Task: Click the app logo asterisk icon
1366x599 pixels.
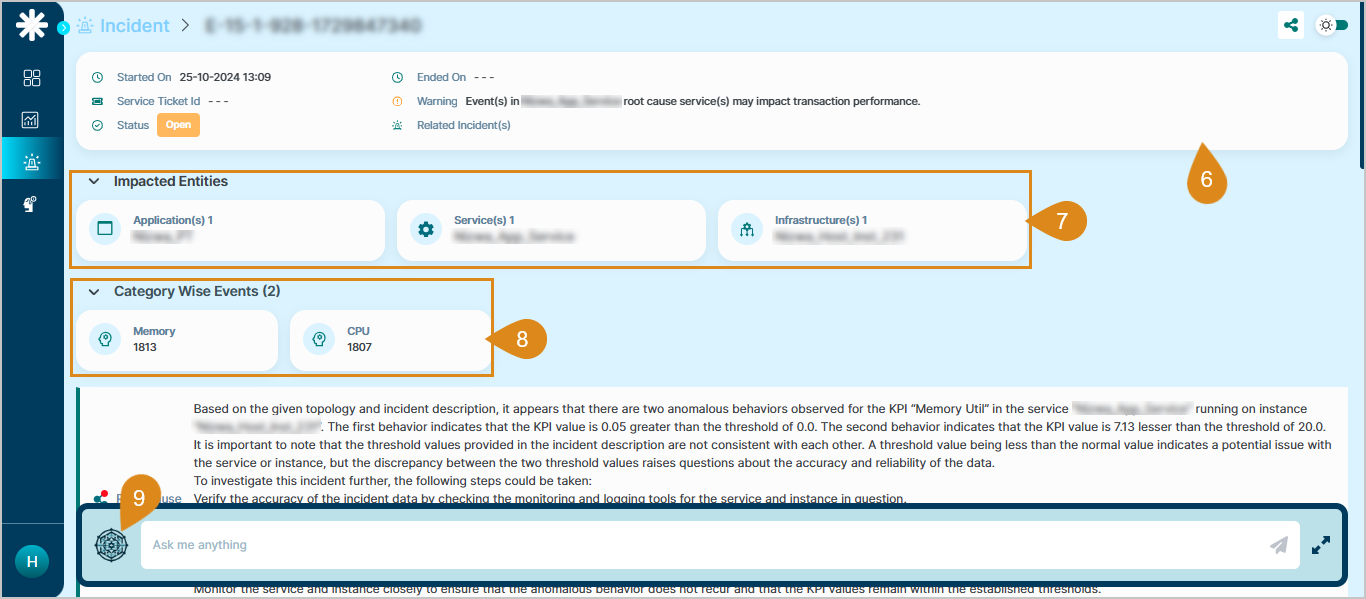Action: pyautogui.click(x=31, y=26)
